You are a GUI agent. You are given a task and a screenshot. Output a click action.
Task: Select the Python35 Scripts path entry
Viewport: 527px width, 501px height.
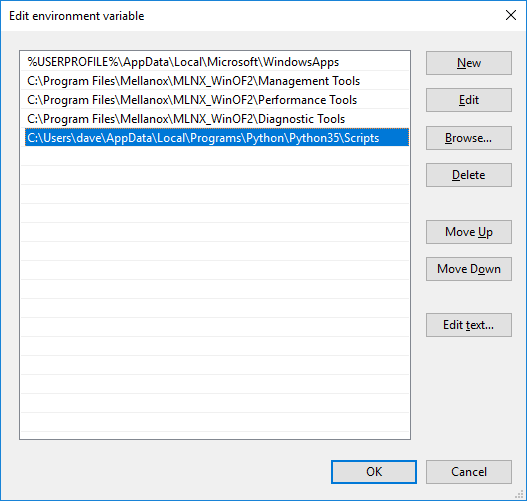(x=217, y=137)
